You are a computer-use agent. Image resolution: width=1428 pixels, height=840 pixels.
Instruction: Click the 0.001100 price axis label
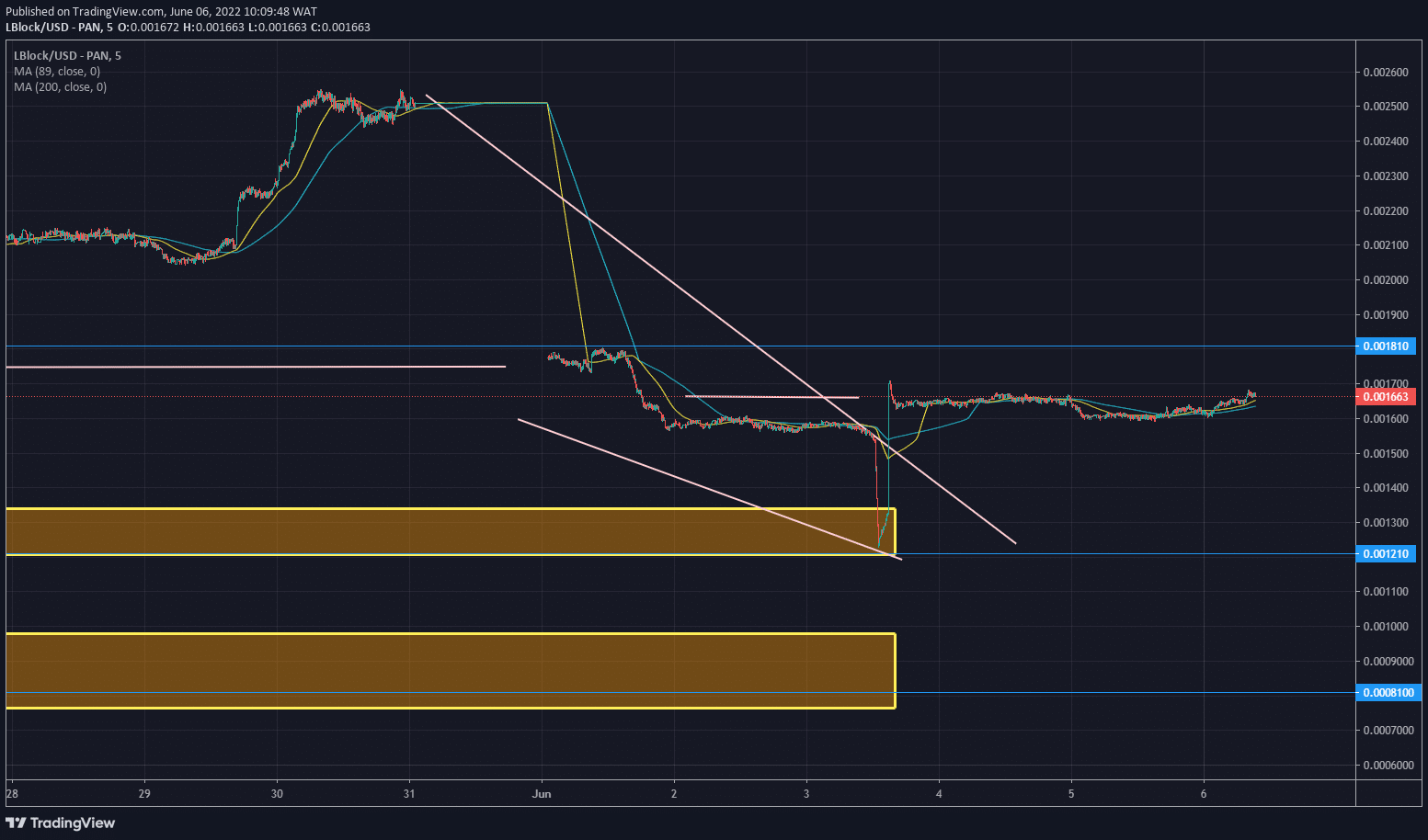(1385, 592)
